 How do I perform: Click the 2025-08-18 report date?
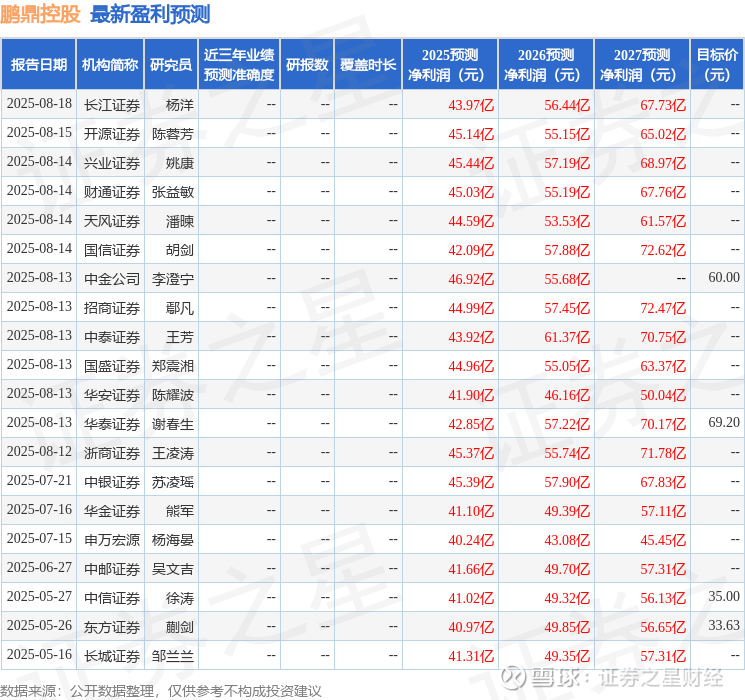point(39,103)
